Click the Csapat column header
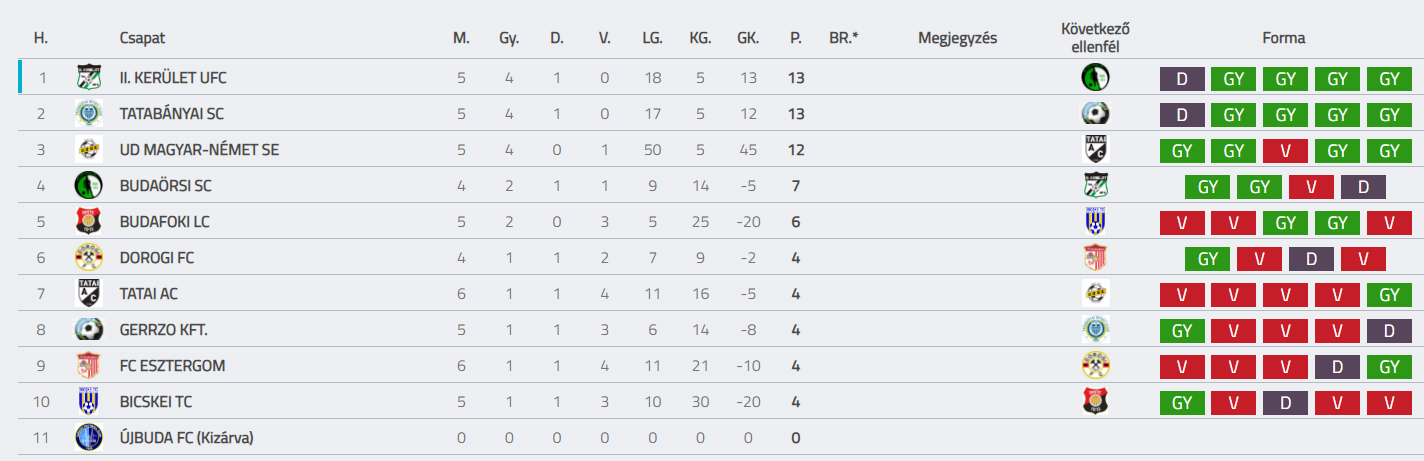 pos(142,38)
